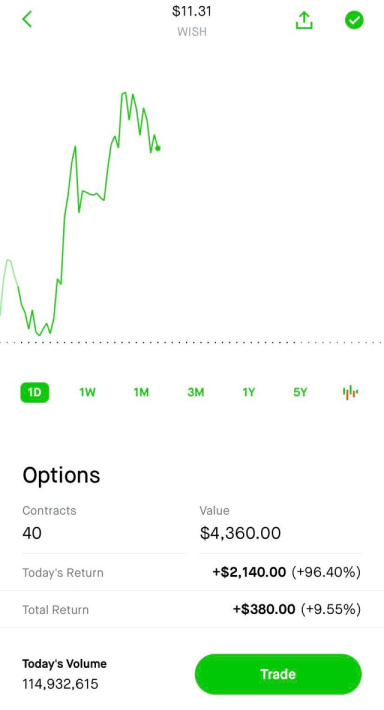The width and height of the screenshot is (384, 710).
Task: View the 5Y chart range
Action: 300,392
